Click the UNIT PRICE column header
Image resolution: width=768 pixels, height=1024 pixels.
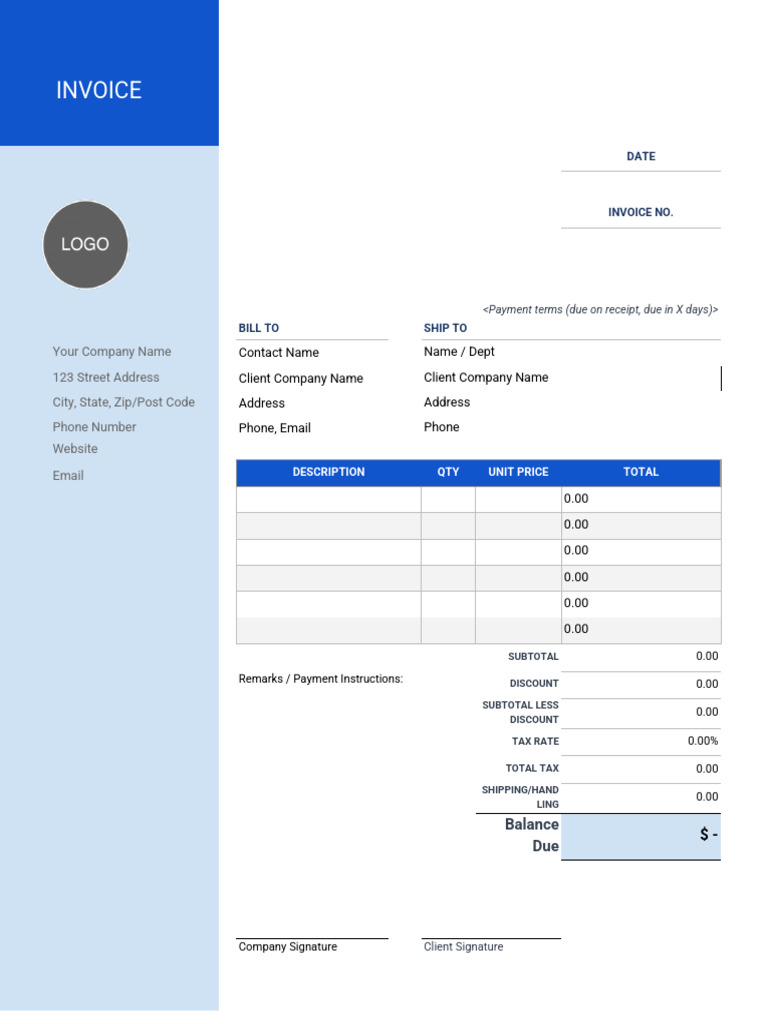[x=519, y=472]
